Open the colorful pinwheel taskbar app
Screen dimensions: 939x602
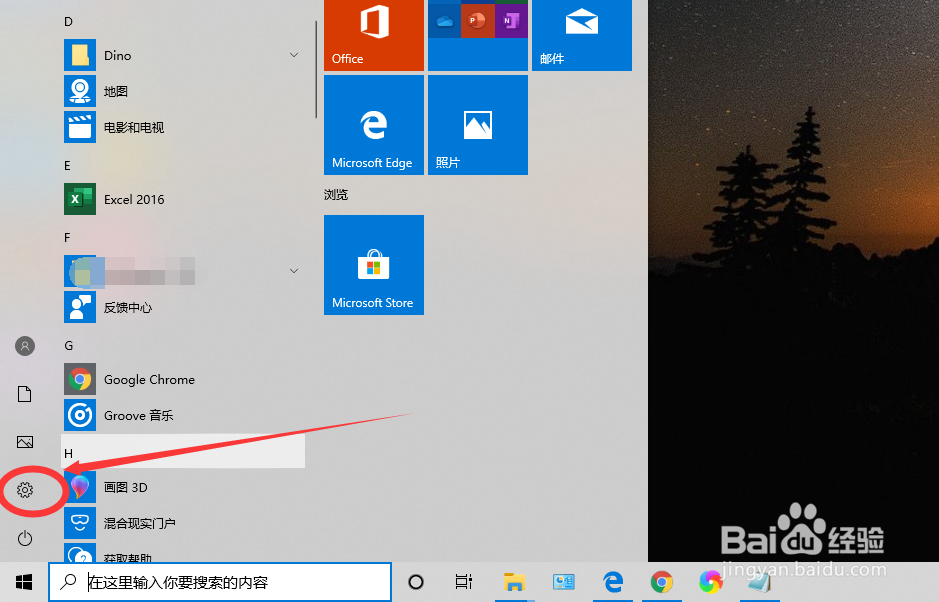click(711, 582)
